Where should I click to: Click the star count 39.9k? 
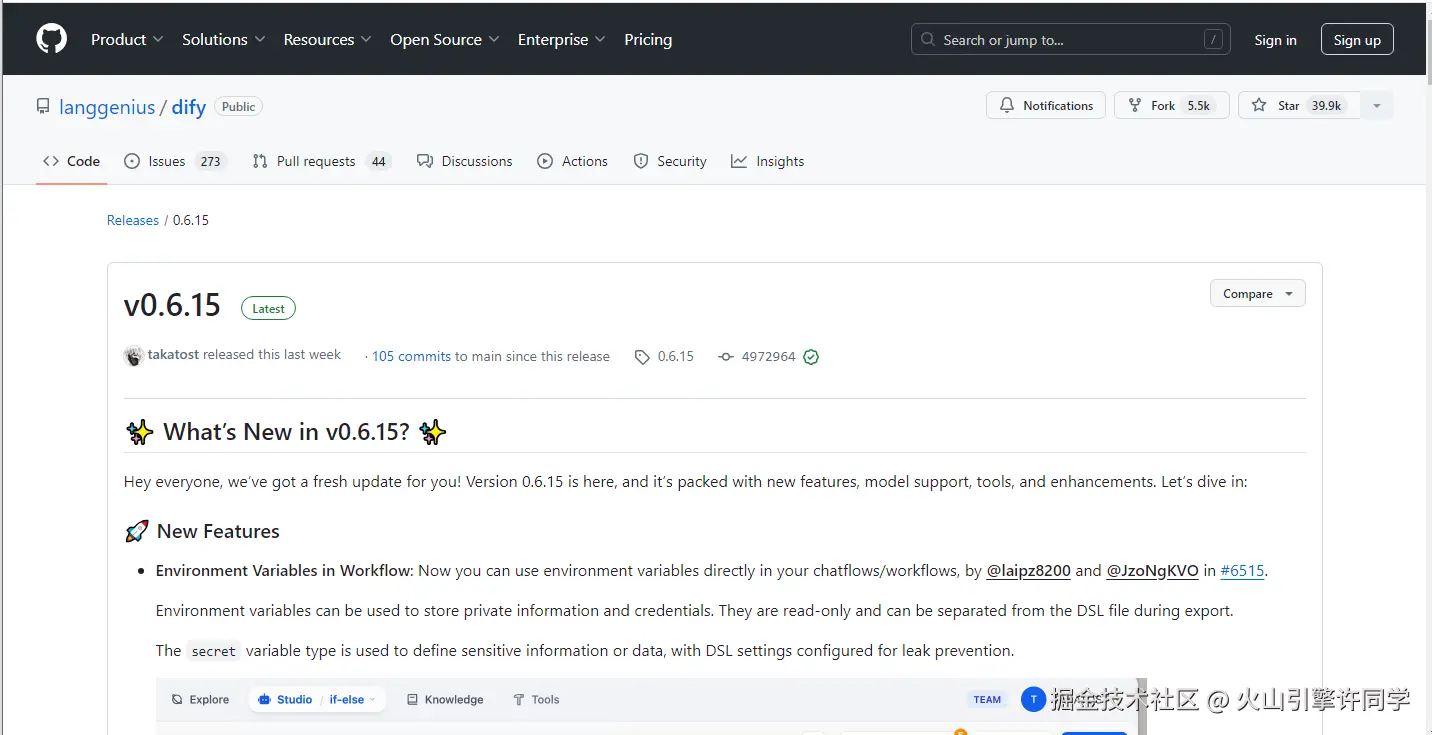click(1327, 105)
